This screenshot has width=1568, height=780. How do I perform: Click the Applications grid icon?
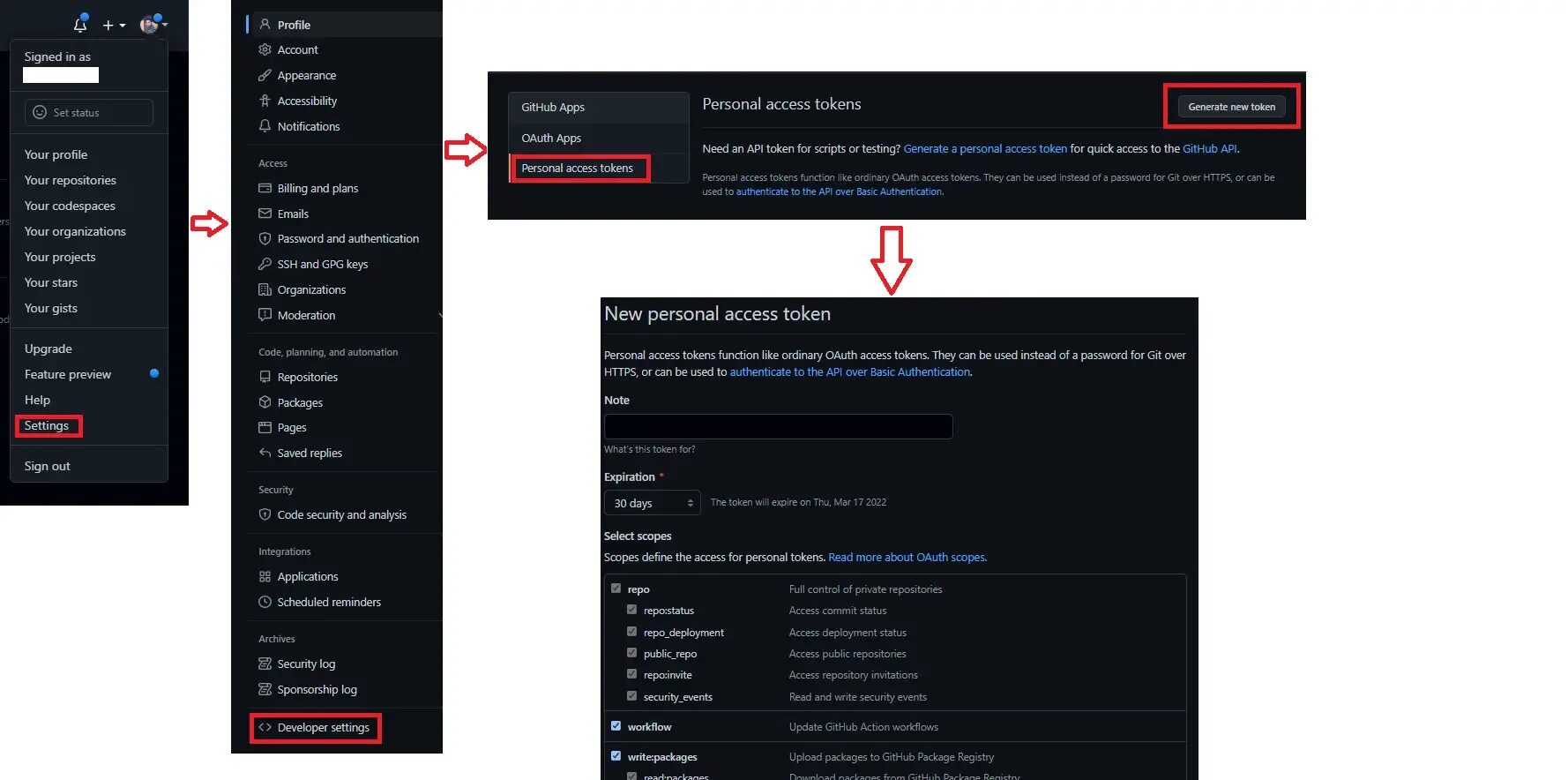265,576
